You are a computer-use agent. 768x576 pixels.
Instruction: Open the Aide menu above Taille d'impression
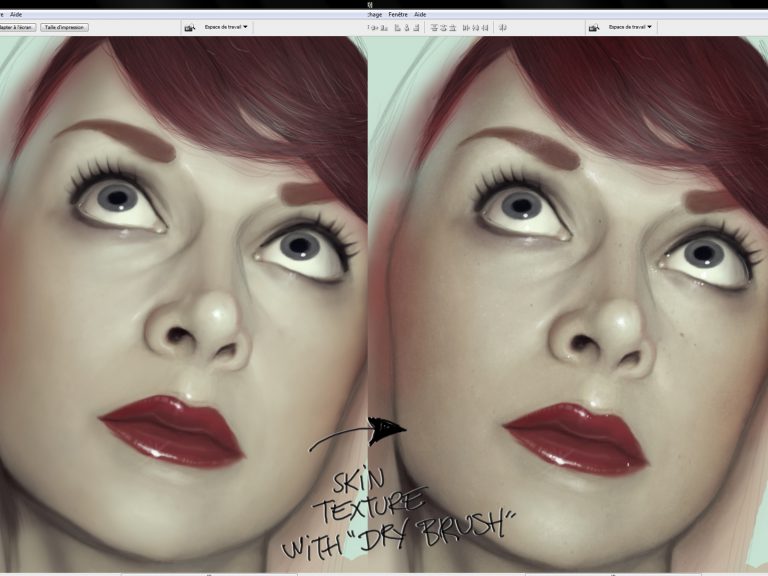(16, 15)
